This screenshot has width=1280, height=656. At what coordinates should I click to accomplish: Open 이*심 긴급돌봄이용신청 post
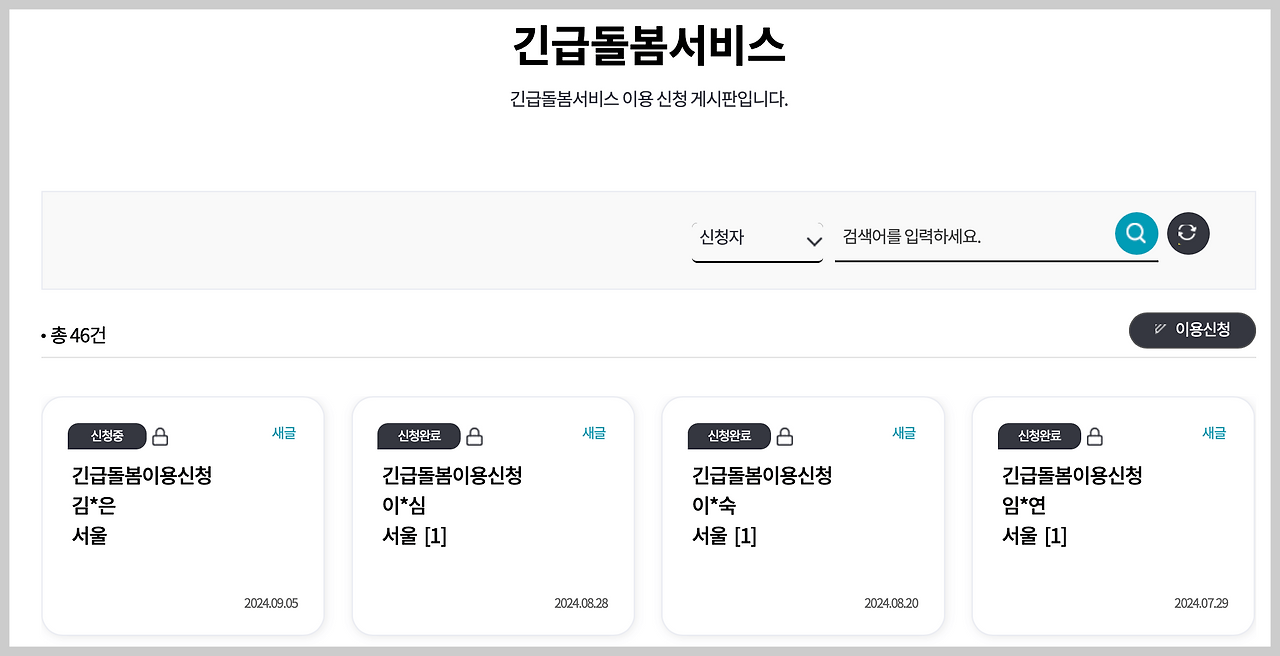(x=452, y=475)
